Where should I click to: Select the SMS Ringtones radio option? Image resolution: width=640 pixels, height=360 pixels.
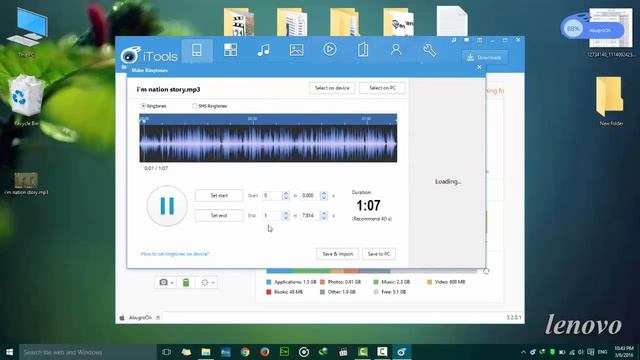pyautogui.click(x=195, y=106)
